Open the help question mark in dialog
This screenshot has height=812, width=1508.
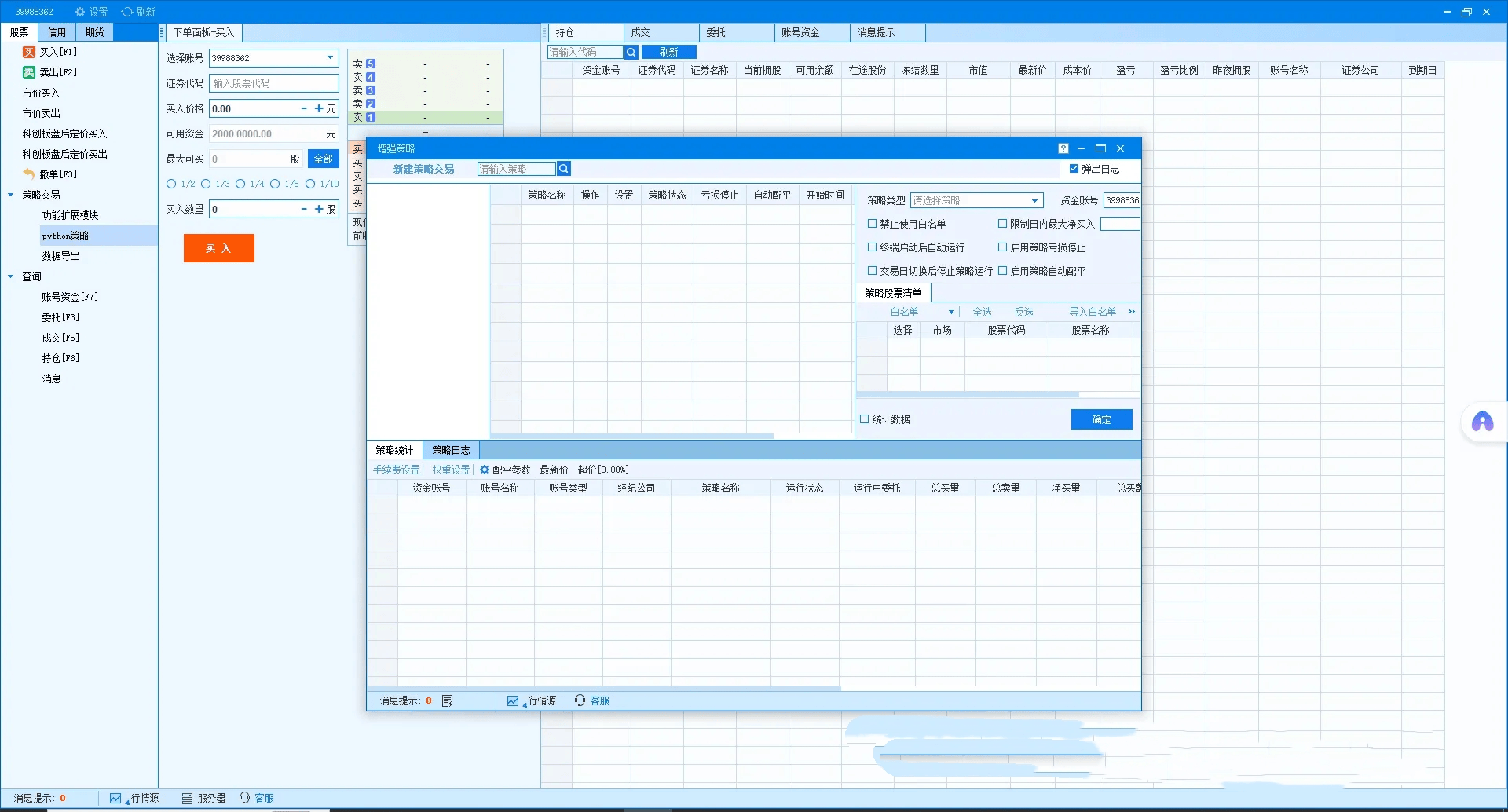[1063, 148]
